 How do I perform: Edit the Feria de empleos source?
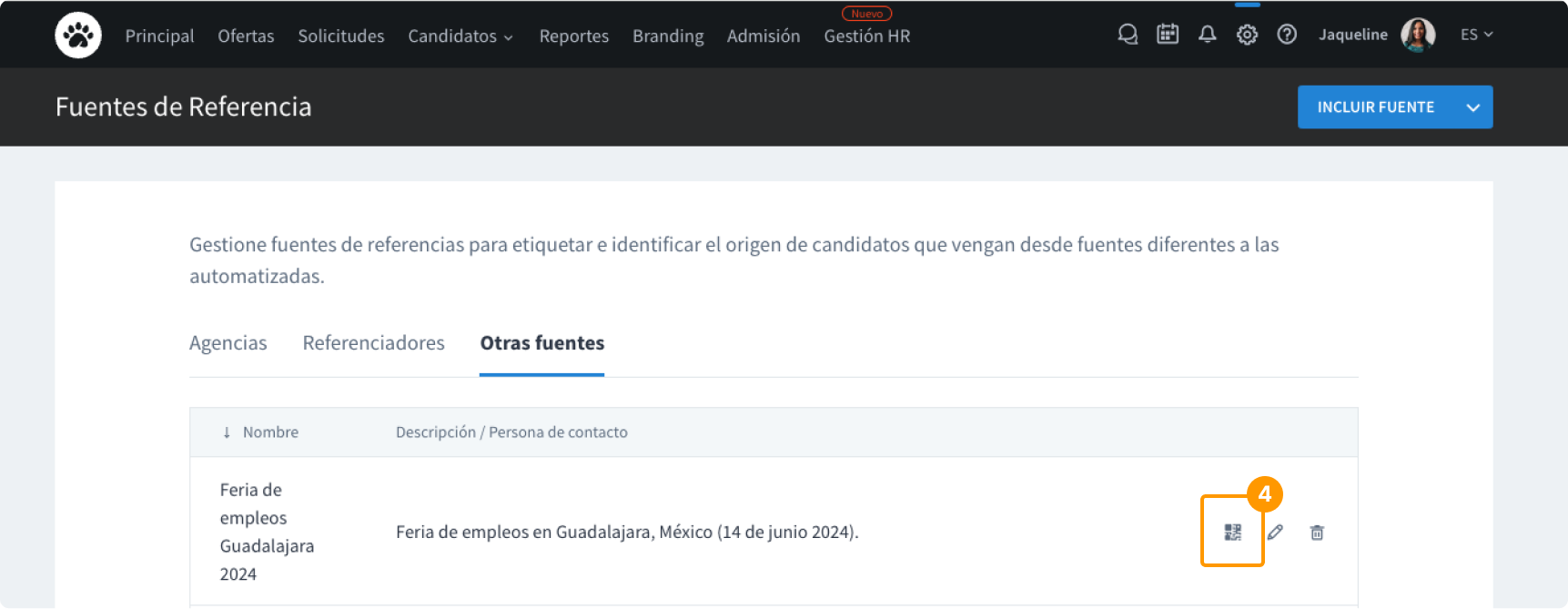click(1276, 533)
